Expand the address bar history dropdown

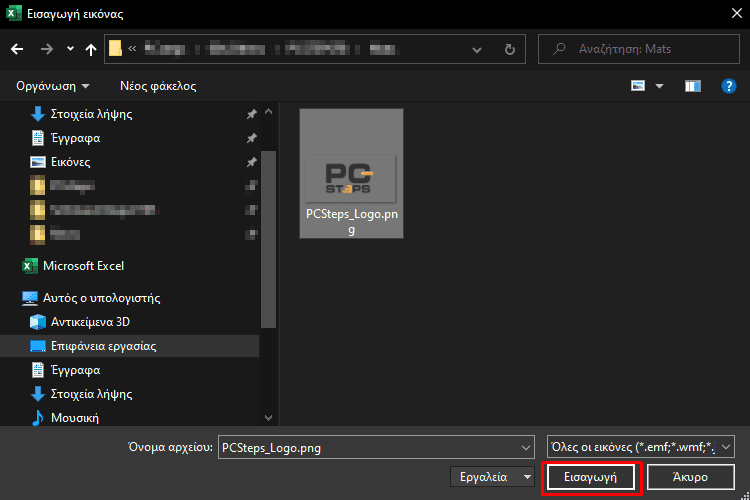coord(477,49)
